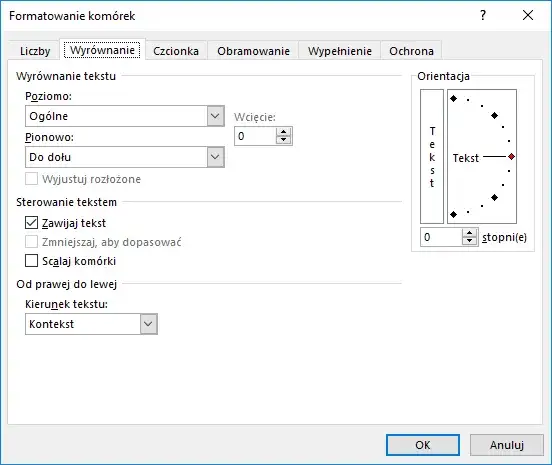Confirm with the OK button
This screenshot has height=465, width=552.
click(x=423, y=445)
